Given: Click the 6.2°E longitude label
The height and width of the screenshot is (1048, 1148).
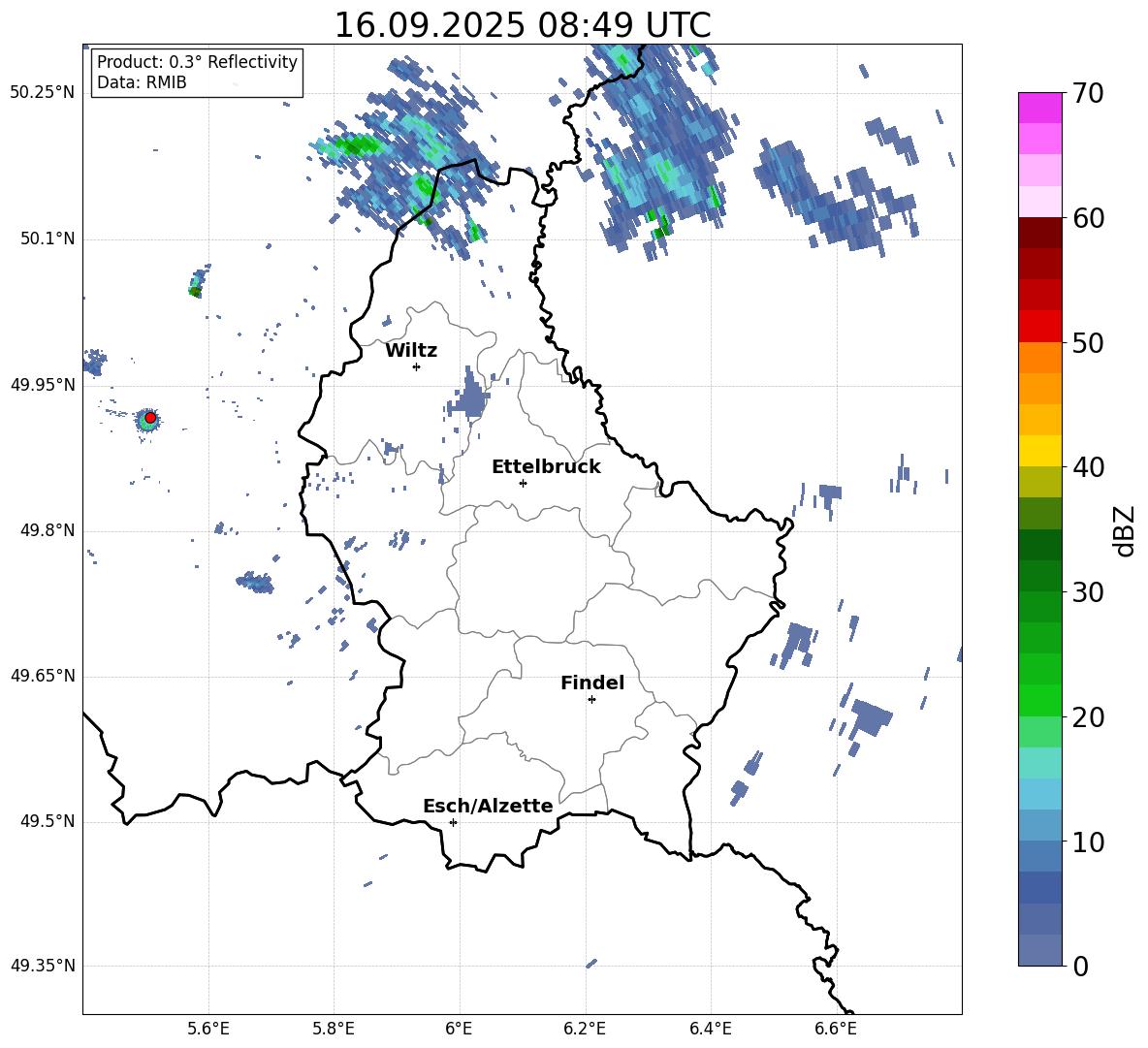Looking at the screenshot, I should point(585,1029).
